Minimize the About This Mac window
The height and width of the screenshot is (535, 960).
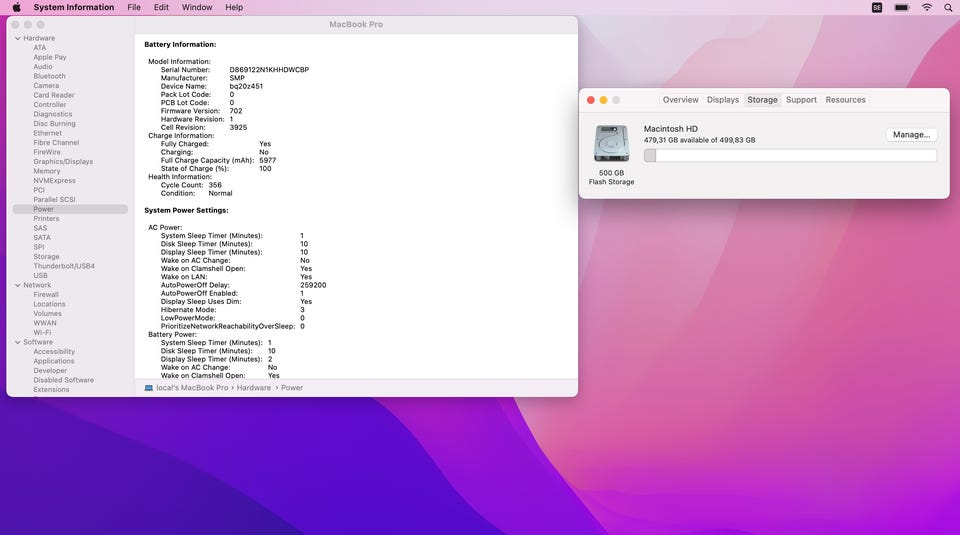(x=604, y=100)
